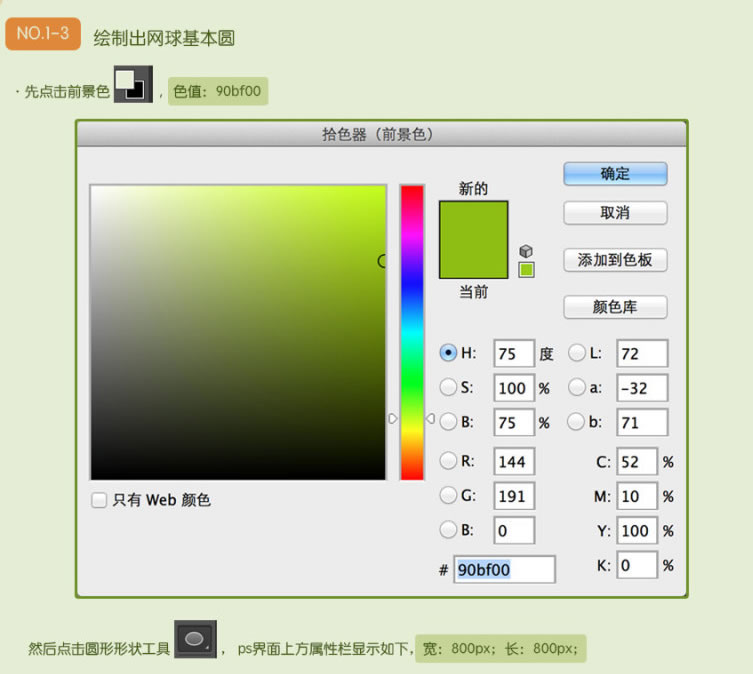The image size is (753, 674).
Task: Select the Lab a radio button
Action: [576, 387]
